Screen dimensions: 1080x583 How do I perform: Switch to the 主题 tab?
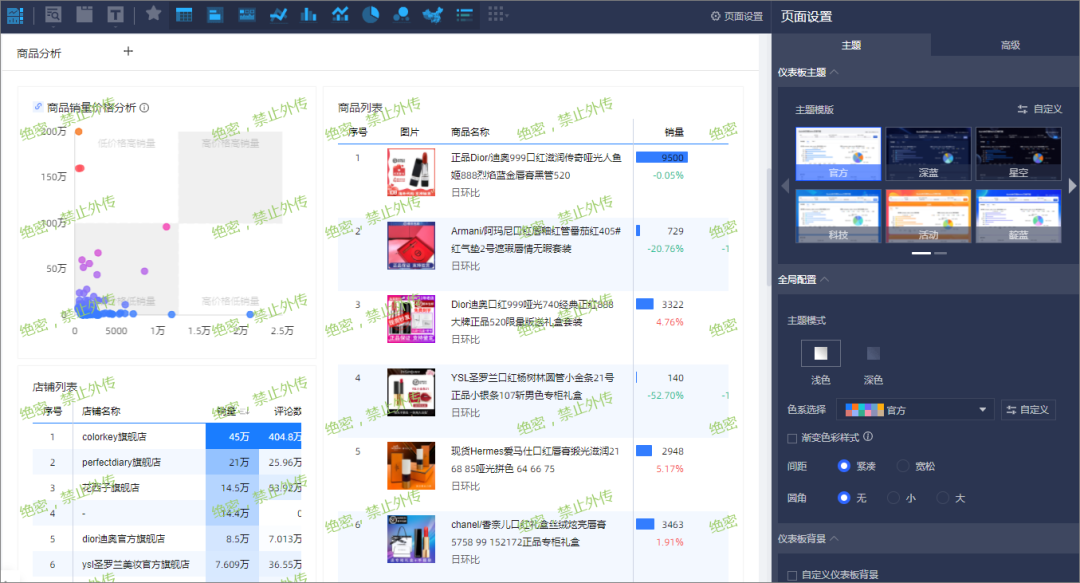[x=851, y=45]
